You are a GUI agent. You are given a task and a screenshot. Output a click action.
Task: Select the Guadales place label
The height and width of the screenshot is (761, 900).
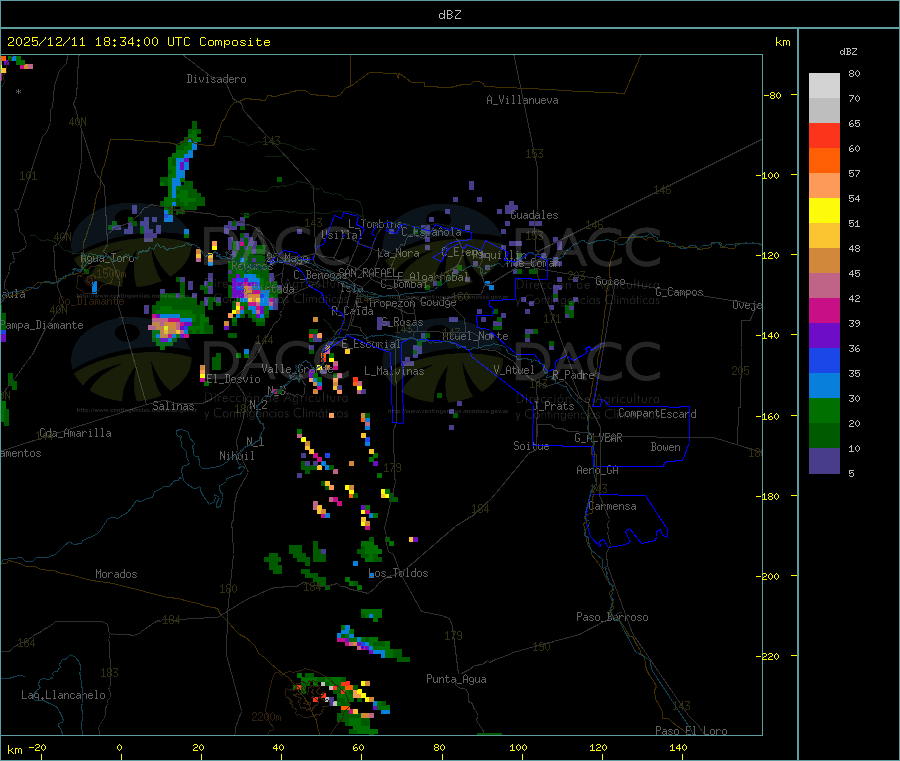(x=534, y=215)
